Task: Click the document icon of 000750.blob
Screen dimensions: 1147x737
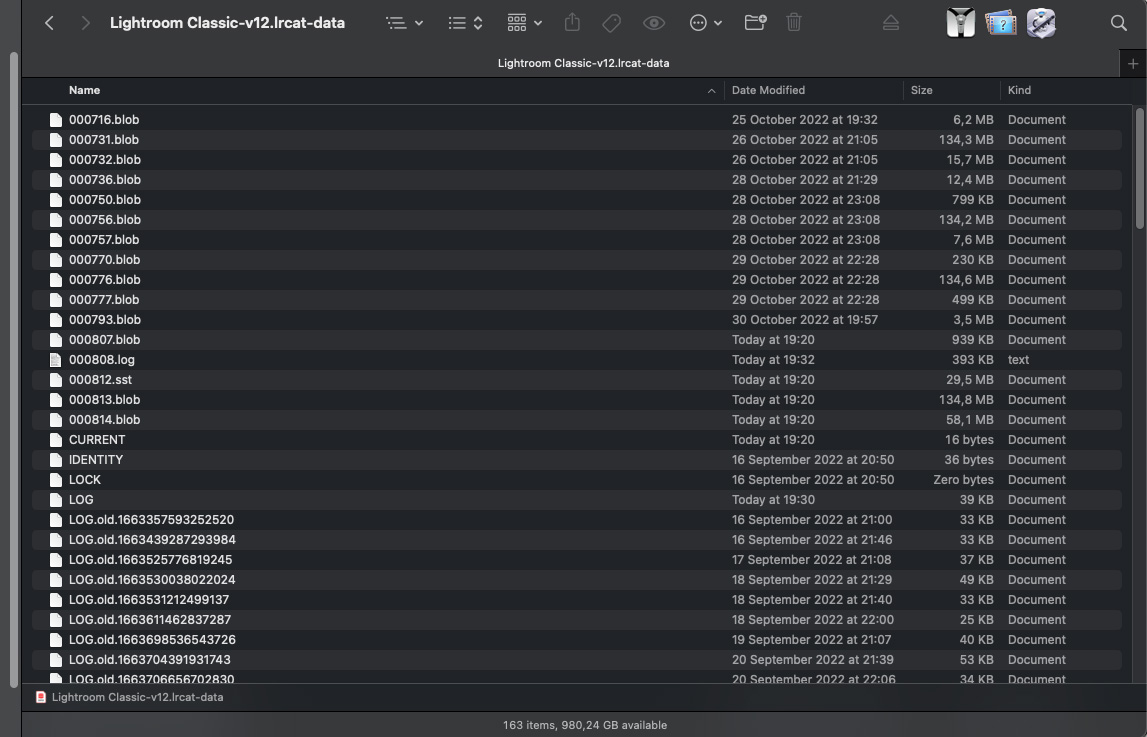Action: point(56,200)
